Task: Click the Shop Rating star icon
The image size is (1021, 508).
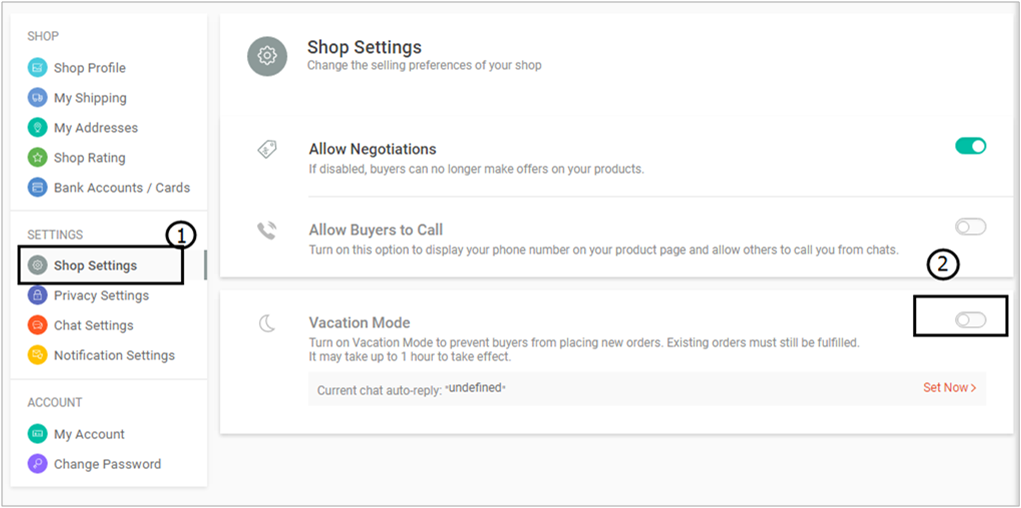Action: [x=38, y=158]
